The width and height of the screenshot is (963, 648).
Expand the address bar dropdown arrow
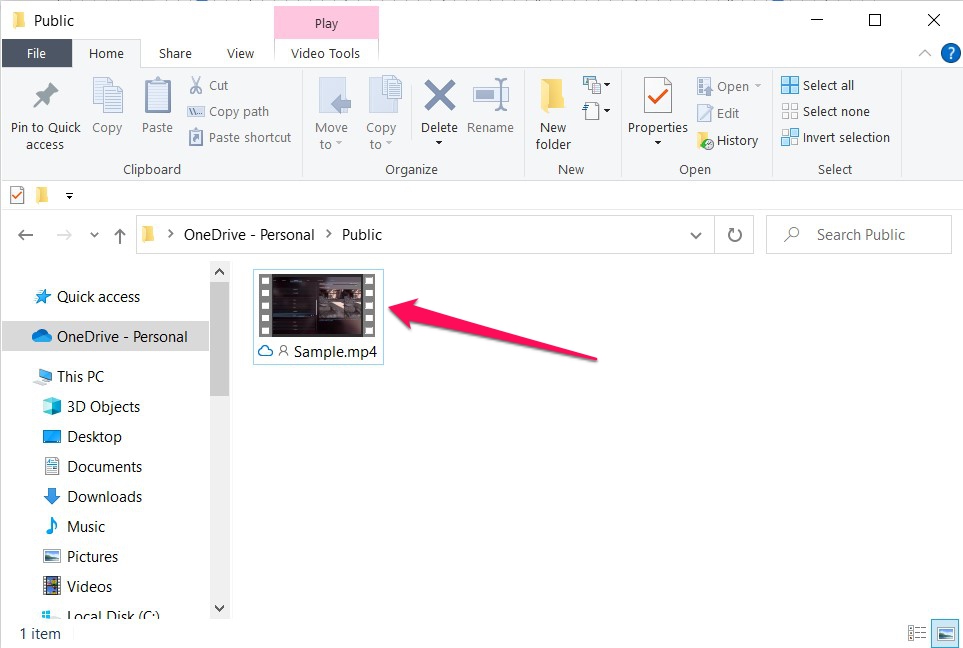pyautogui.click(x=696, y=234)
